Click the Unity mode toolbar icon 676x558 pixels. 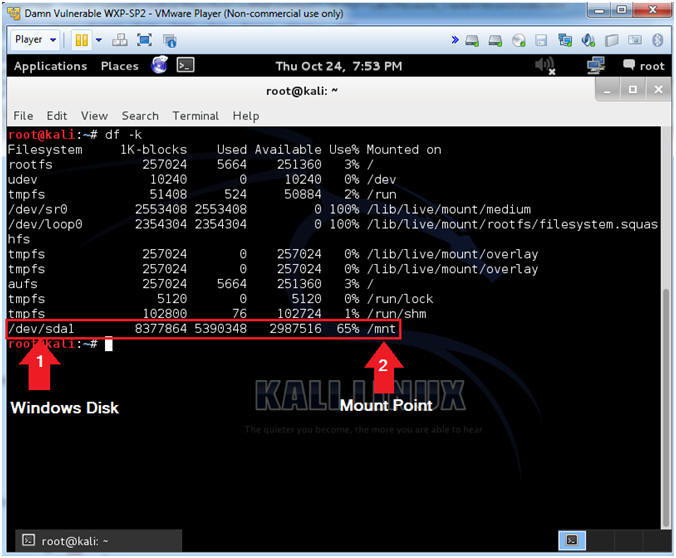point(169,41)
